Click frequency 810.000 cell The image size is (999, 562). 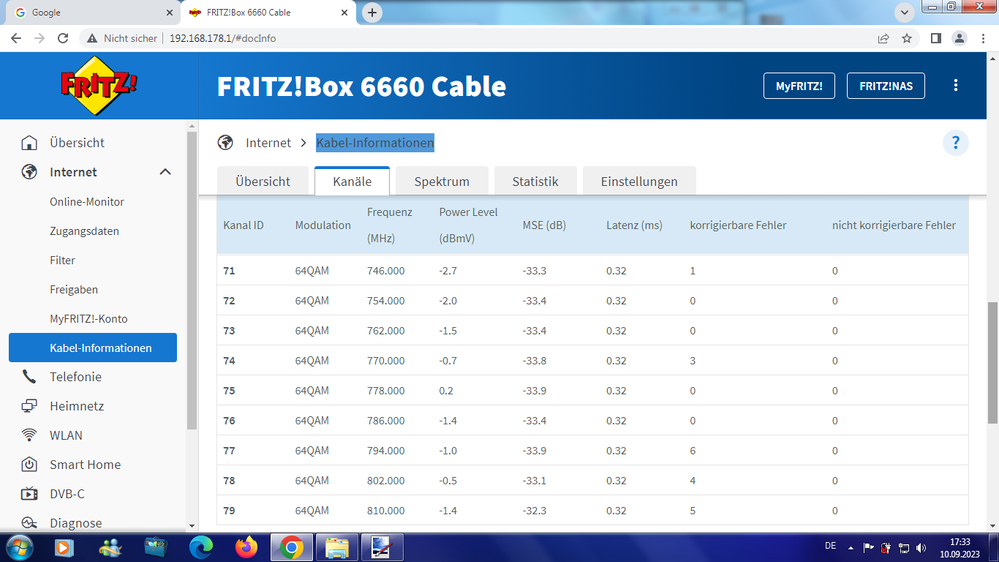click(x=385, y=510)
